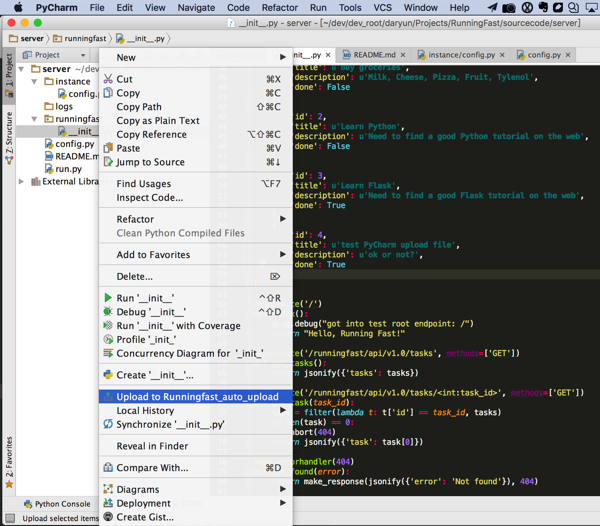Click the Debug '__init__' bug icon
Viewport: 600px width, 526px height.
click(x=108, y=312)
